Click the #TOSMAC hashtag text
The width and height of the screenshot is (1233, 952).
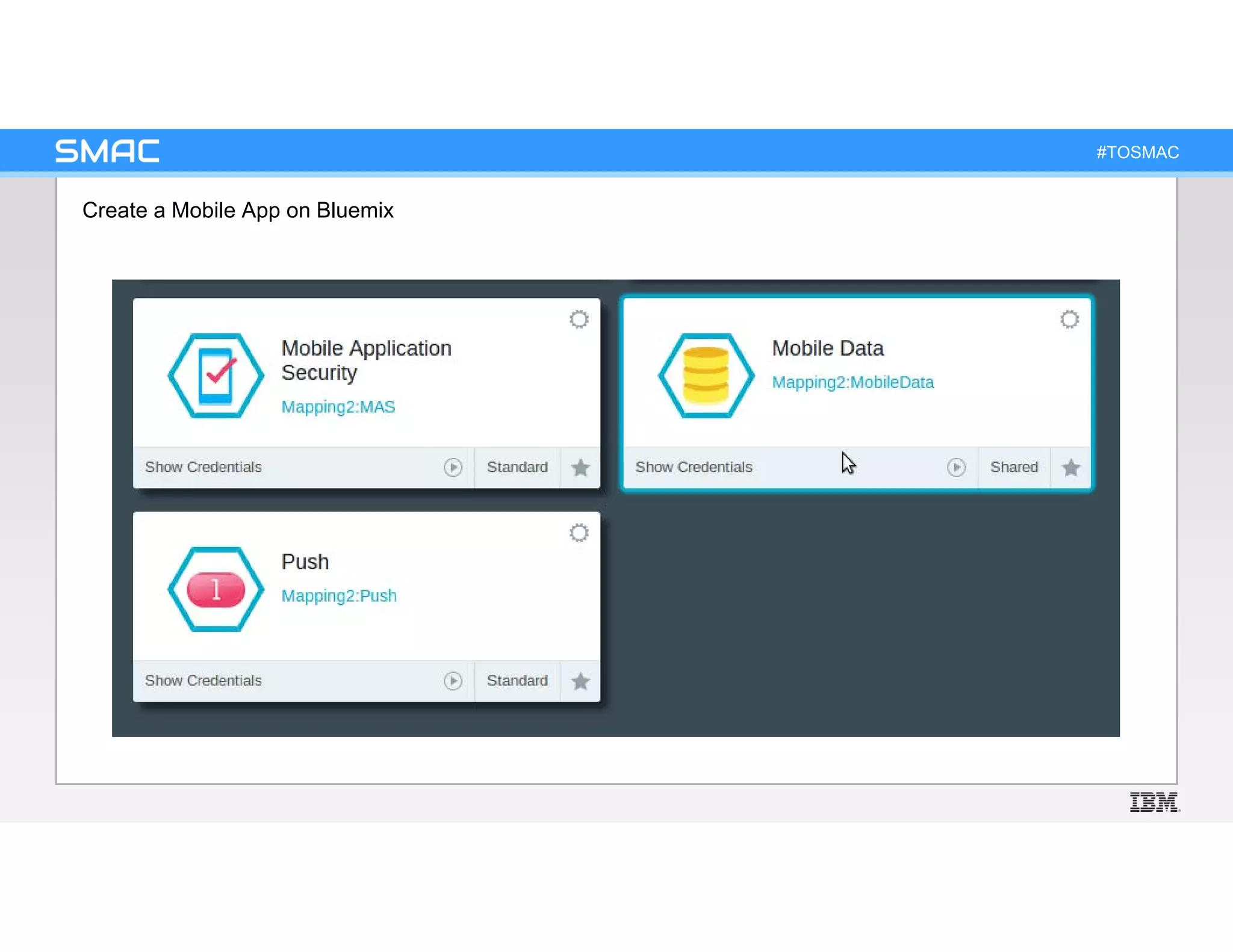tap(1137, 152)
